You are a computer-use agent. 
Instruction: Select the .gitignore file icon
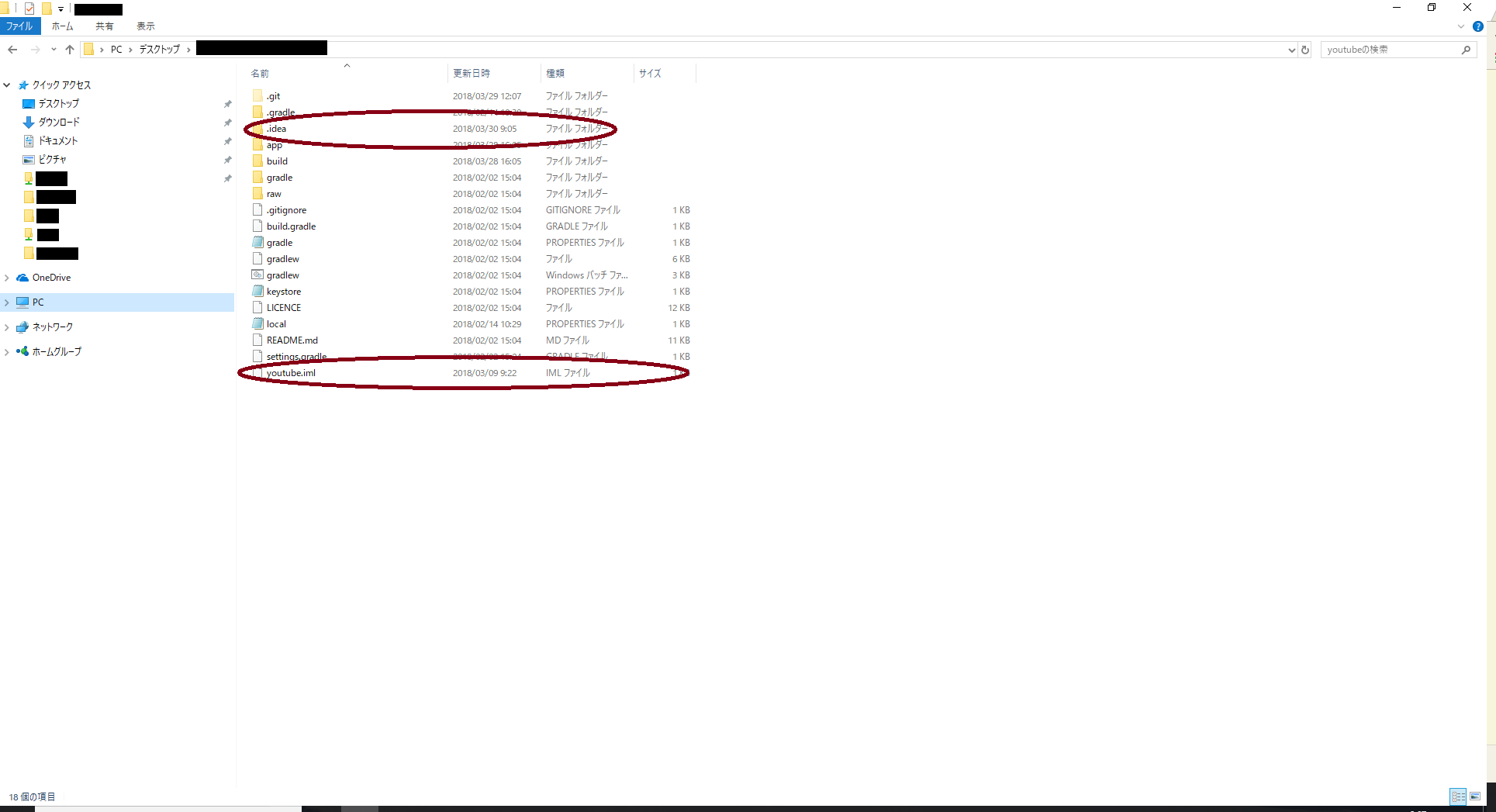257,210
